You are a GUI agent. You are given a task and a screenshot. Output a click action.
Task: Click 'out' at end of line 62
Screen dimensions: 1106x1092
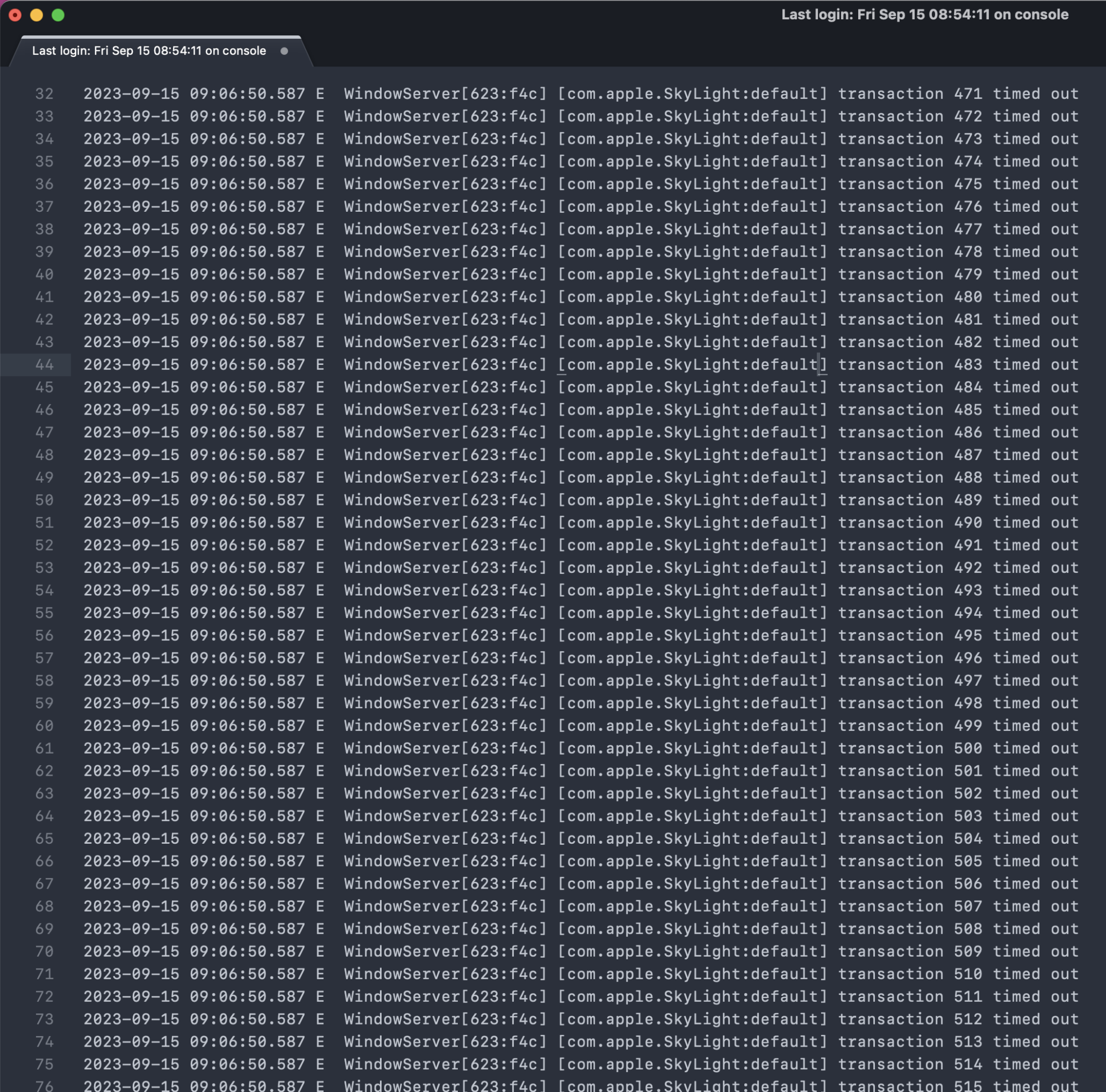pos(1064,771)
